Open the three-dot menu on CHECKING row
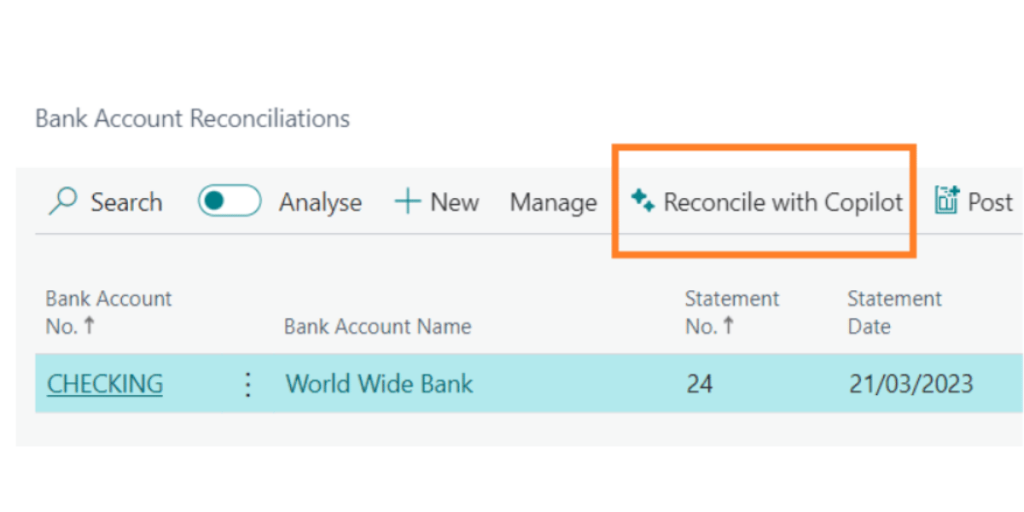 tap(248, 384)
